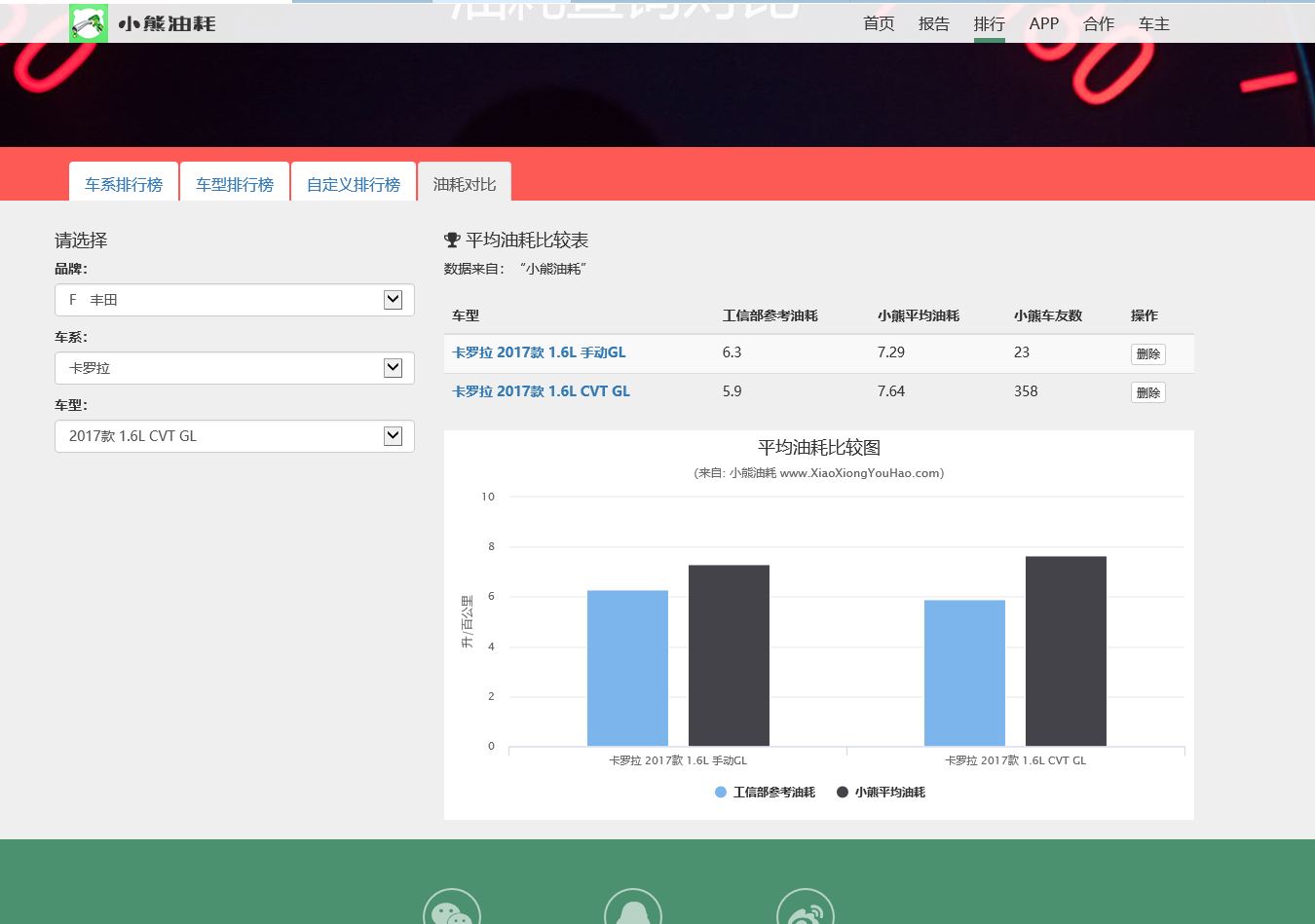
Task: Open the 品牌 brand dropdown showing 丰田
Action: [235, 300]
